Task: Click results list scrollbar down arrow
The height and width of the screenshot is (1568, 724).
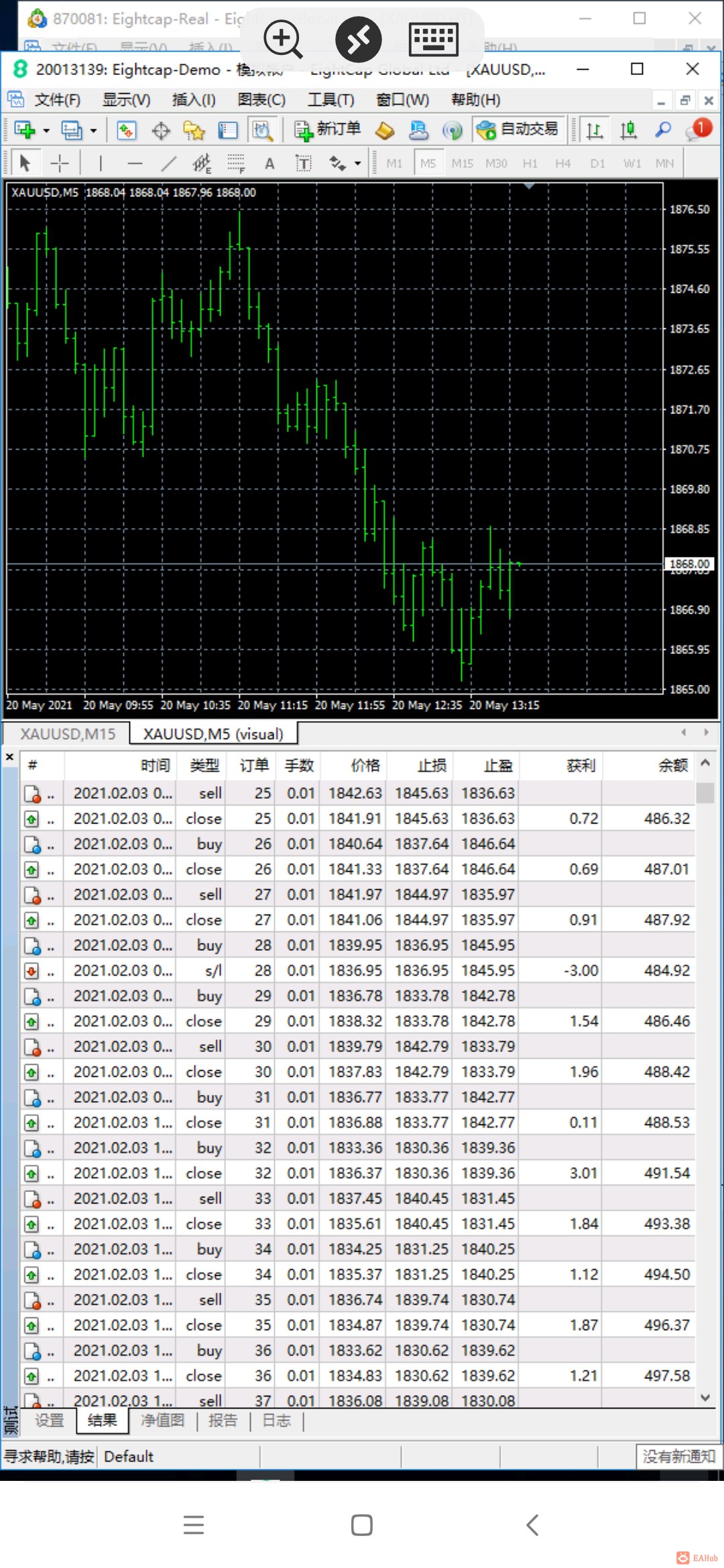Action: tap(705, 1397)
